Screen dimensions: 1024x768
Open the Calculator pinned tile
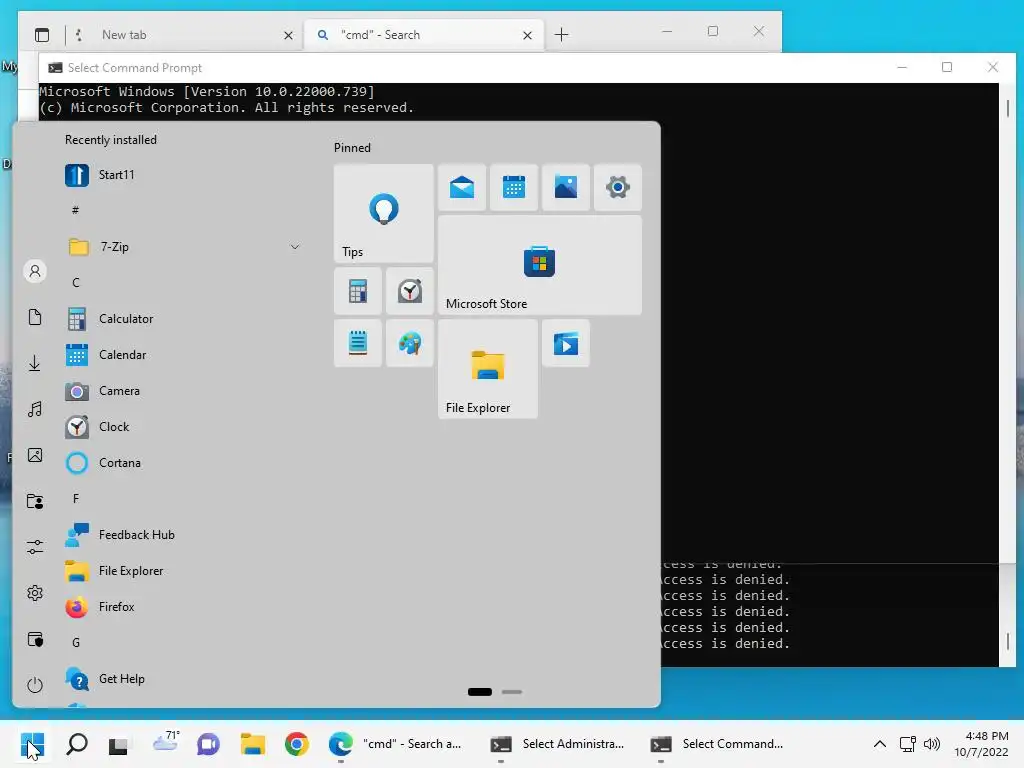click(358, 291)
